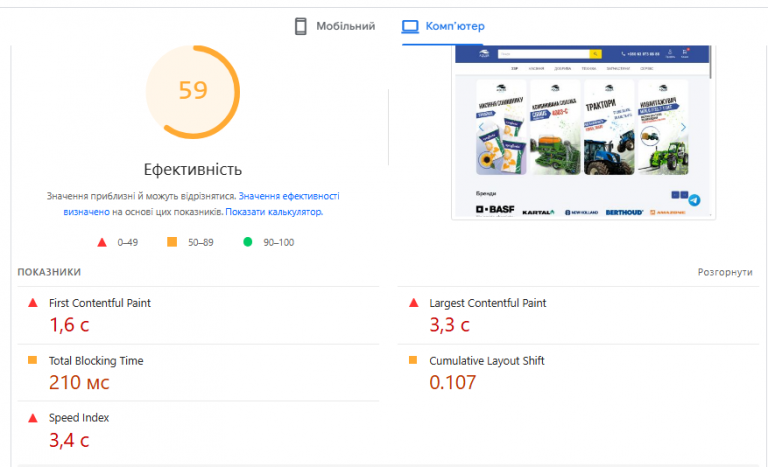Click the mobile phone icon
This screenshot has height=467, width=768.
click(x=300, y=27)
